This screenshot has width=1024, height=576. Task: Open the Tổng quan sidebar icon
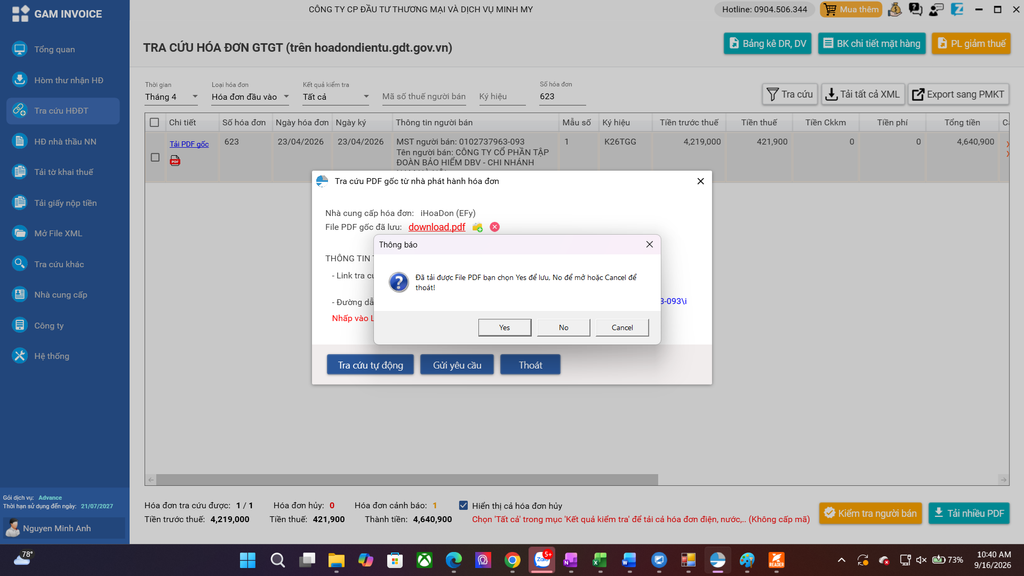(20, 49)
